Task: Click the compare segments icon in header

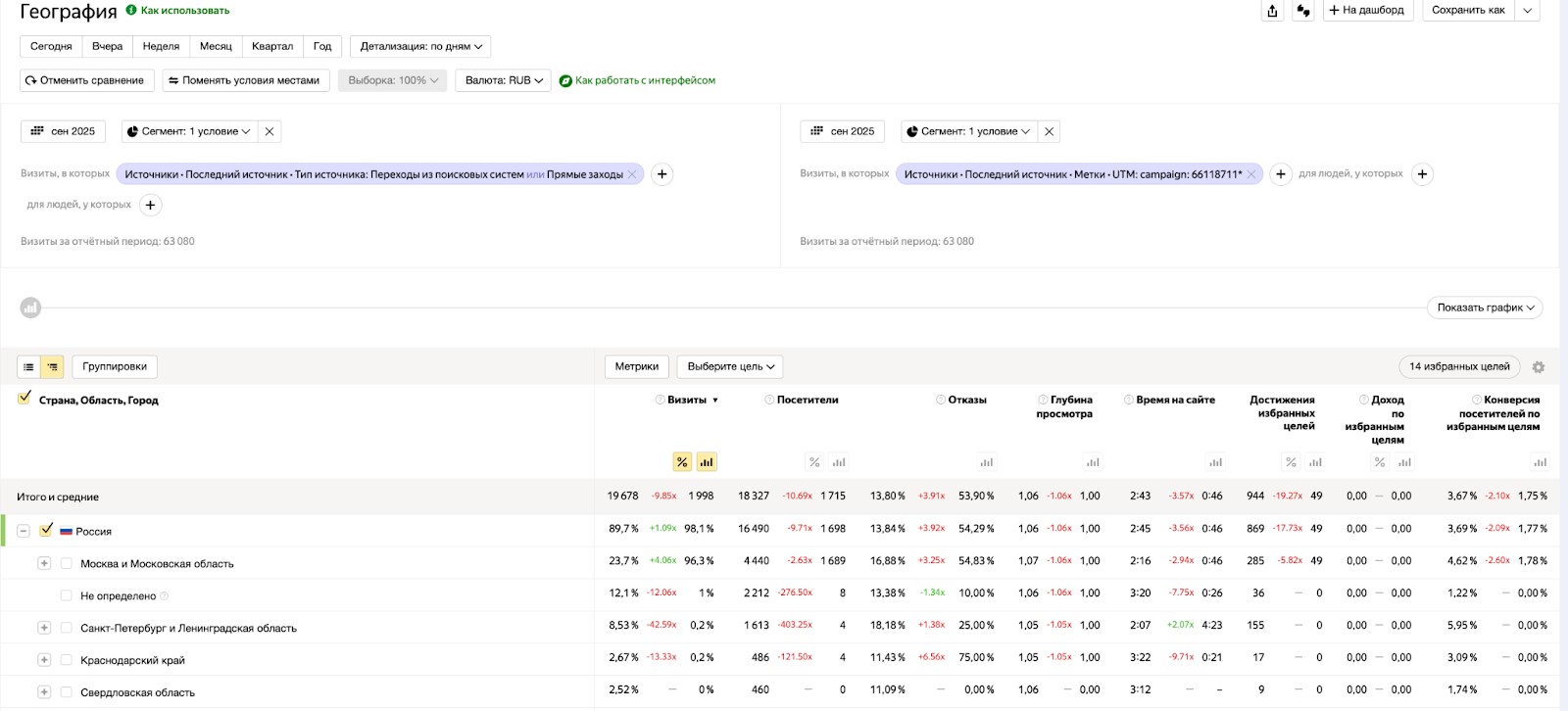Action: tap(1302, 11)
